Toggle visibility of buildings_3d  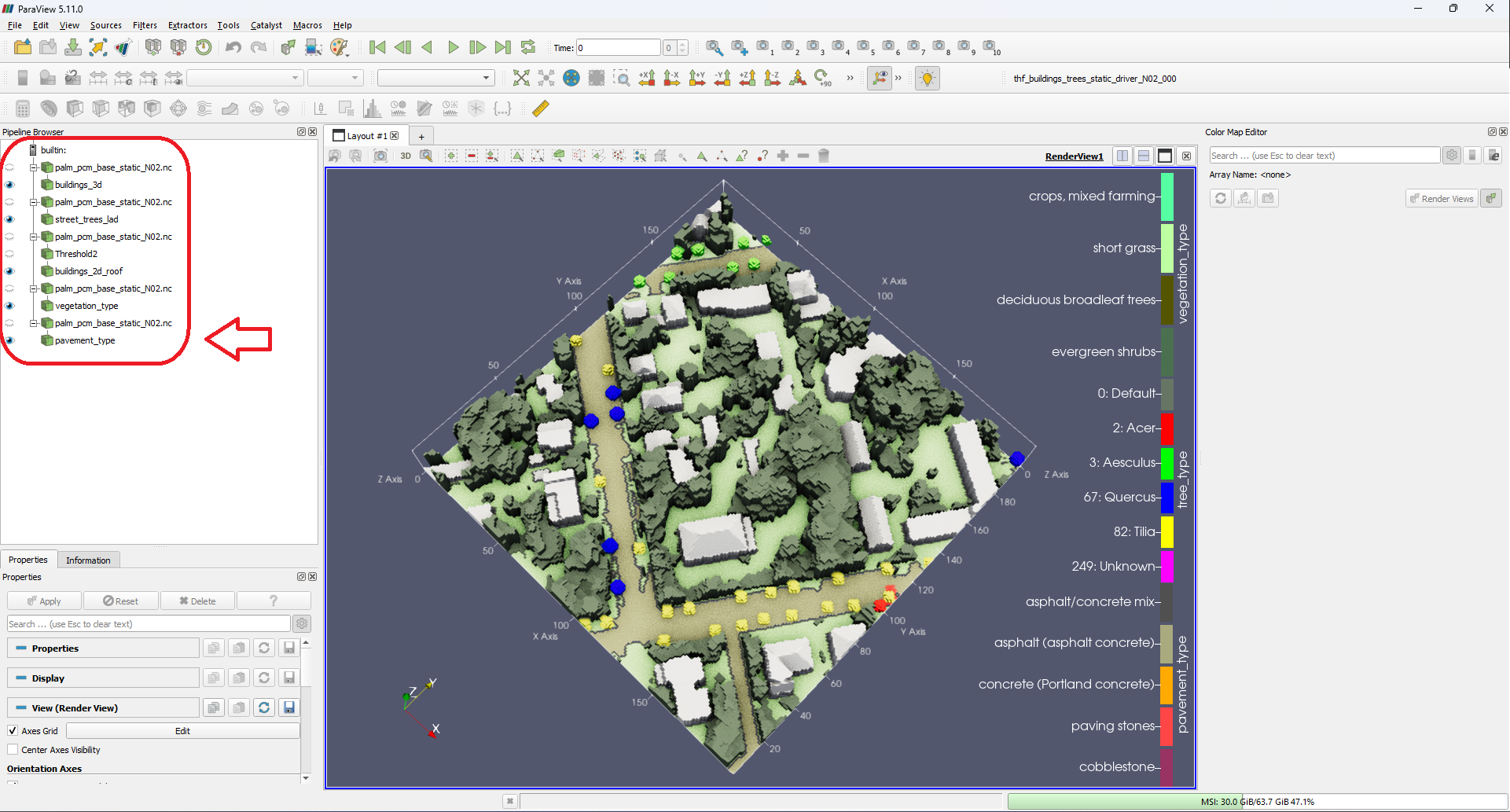(9, 185)
